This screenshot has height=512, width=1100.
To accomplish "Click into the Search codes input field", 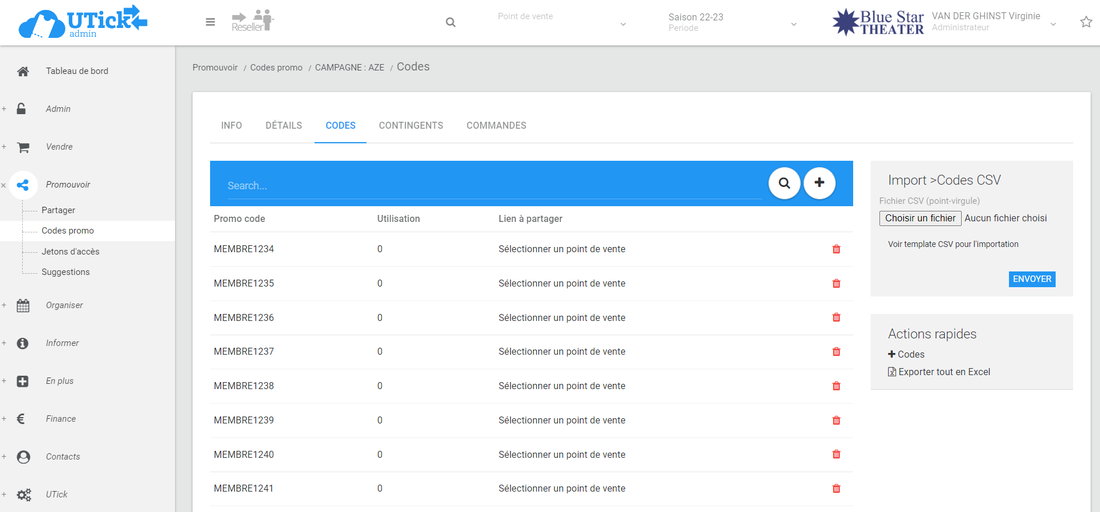I will [x=490, y=186].
